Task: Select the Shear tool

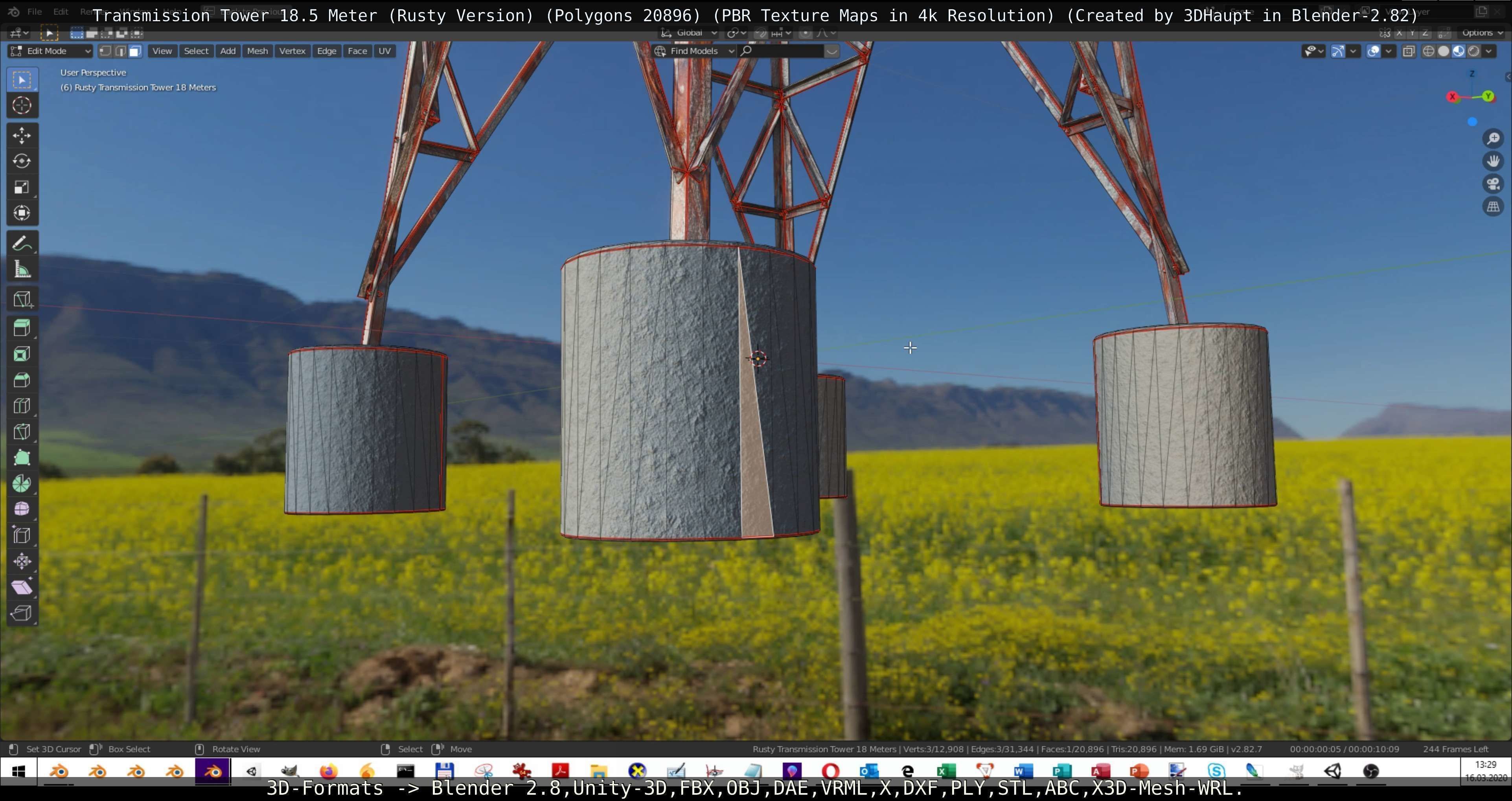Action: point(22,587)
